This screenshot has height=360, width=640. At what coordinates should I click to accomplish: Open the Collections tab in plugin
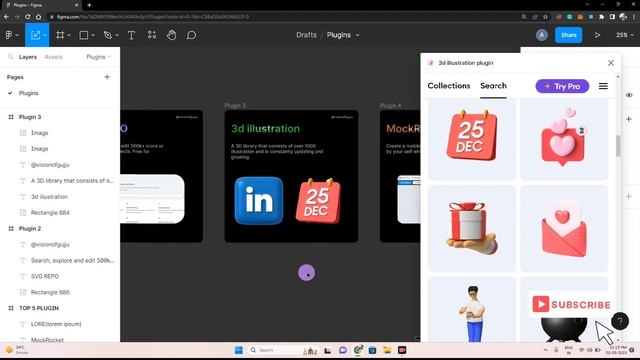(449, 86)
